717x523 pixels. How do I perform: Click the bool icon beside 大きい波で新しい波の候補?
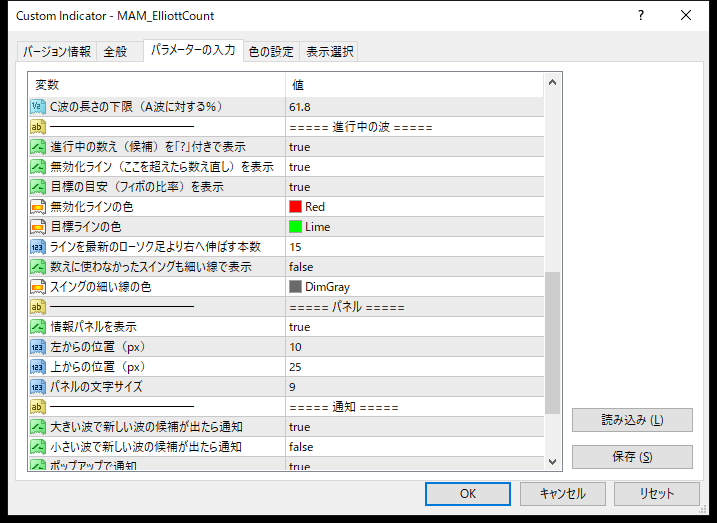click(38, 427)
